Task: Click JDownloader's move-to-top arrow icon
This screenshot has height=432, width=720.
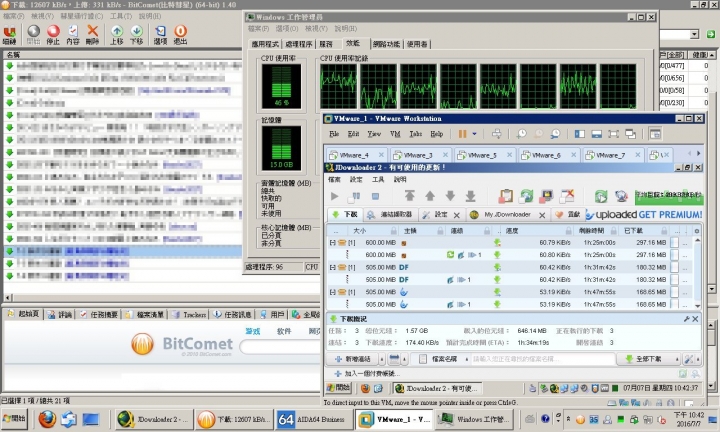Action: pos(409,196)
